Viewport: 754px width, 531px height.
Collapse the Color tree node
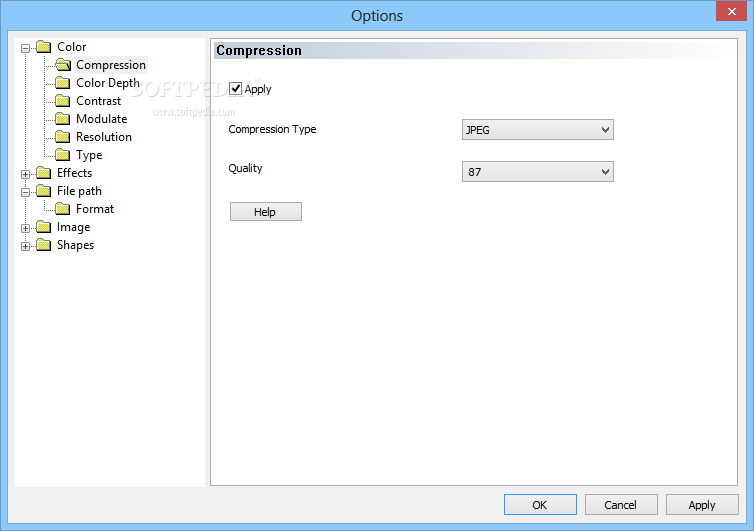(x=26, y=47)
